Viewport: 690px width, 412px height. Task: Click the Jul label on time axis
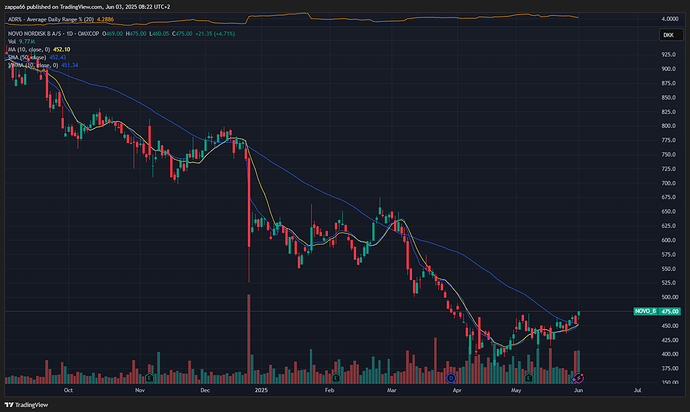coord(637,390)
